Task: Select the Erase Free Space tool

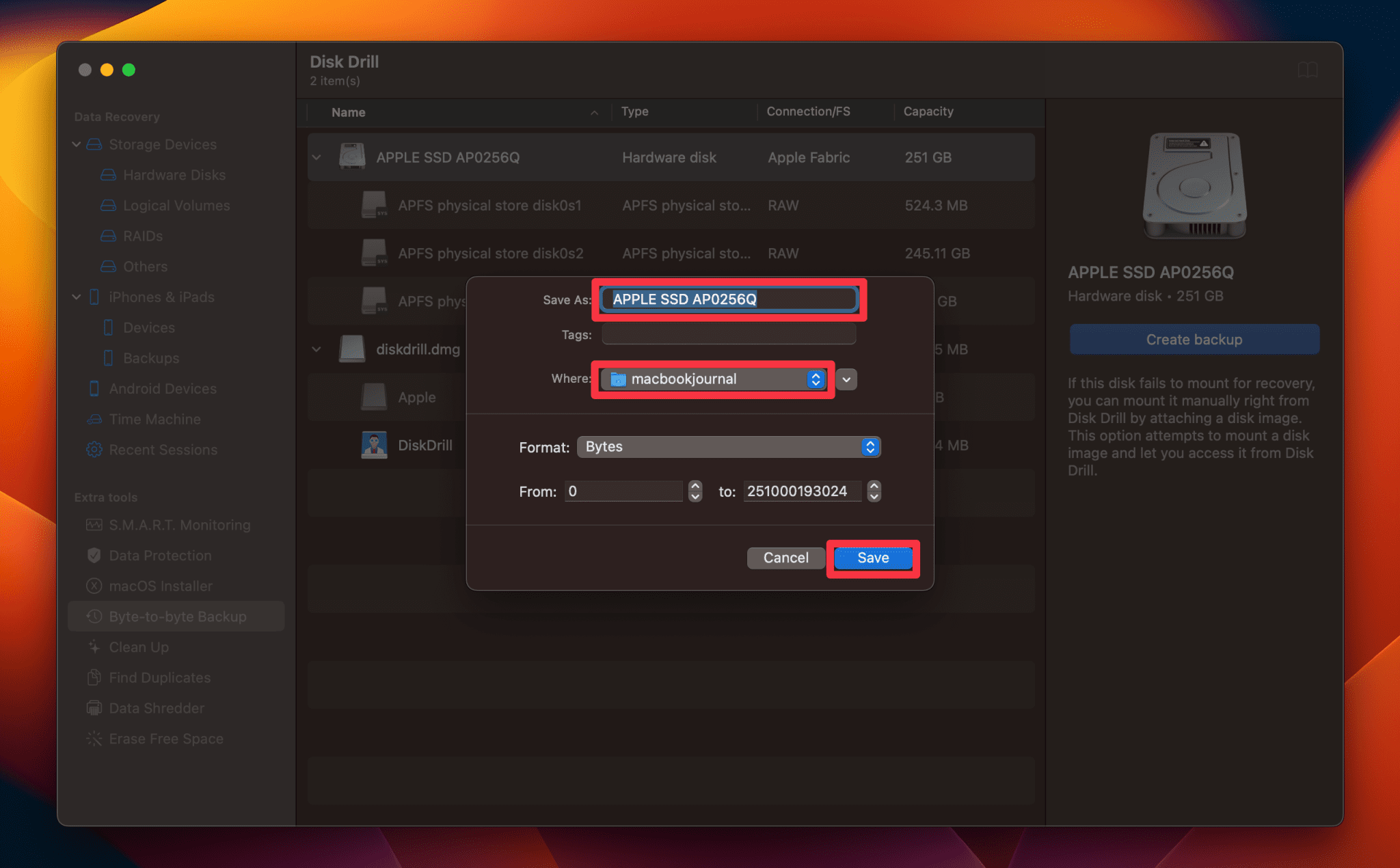Action: 165,738
